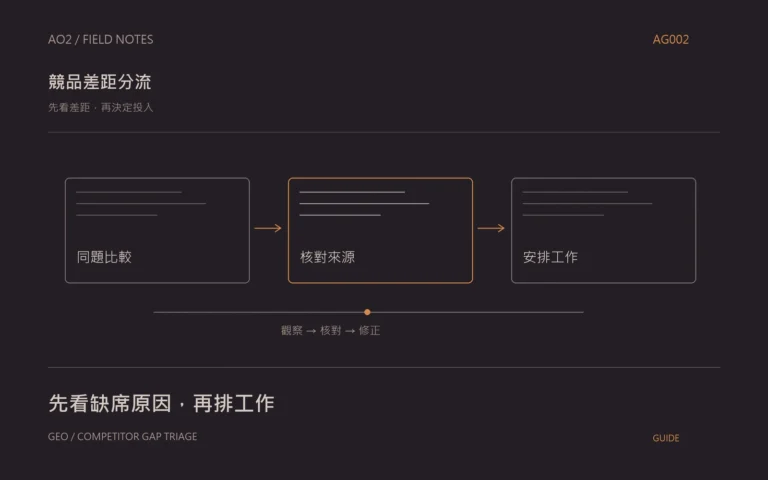Click GEO / COMPETITOR GAP TRIAGE footer text

(x=122, y=436)
